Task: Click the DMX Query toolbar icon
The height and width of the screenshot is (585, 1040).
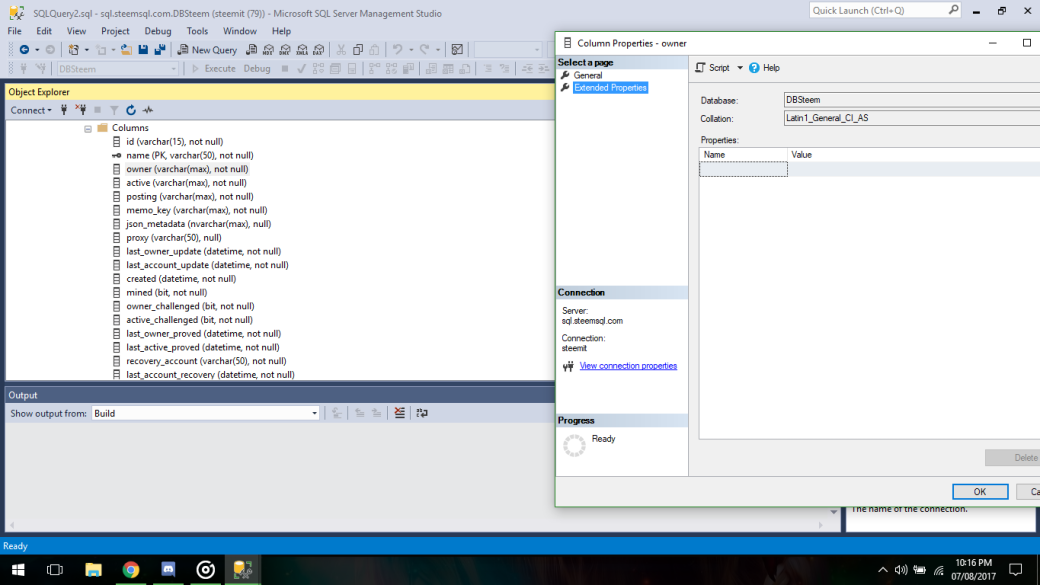Action: [x=285, y=50]
